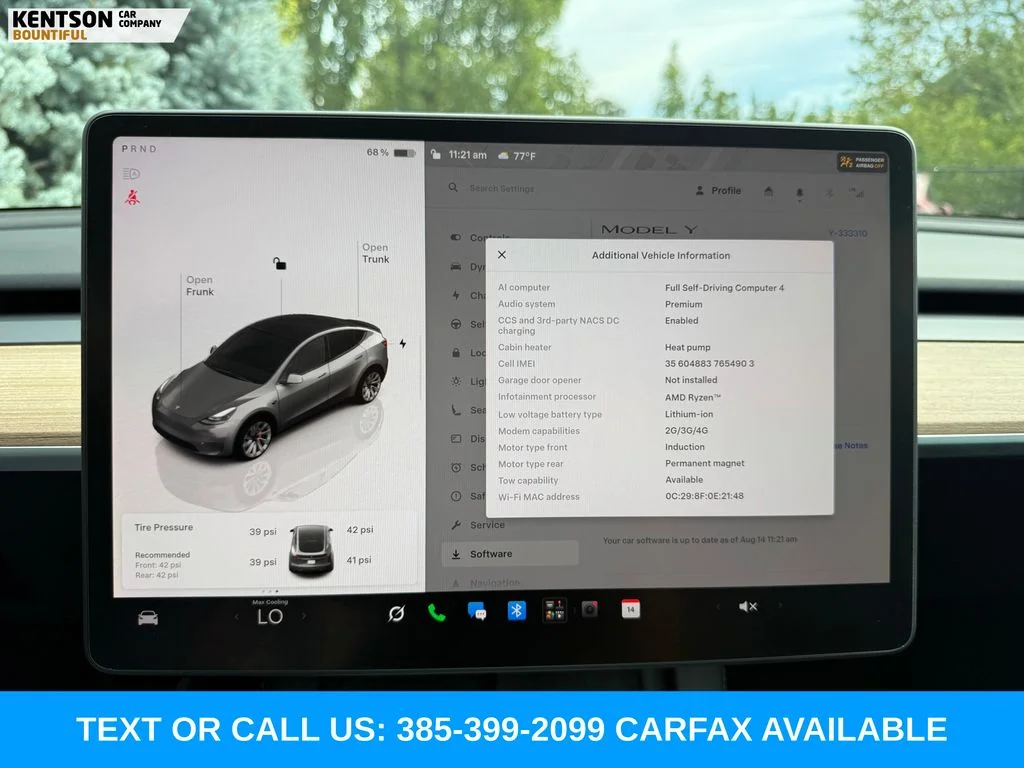Decrease volume with the left arrow
This screenshot has height=768, width=1024.
point(718,607)
